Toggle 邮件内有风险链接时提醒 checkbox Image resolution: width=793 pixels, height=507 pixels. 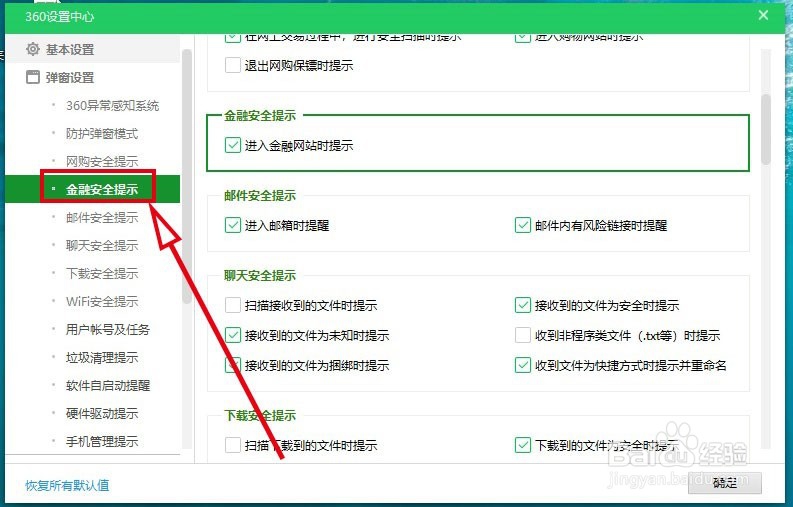point(522,225)
